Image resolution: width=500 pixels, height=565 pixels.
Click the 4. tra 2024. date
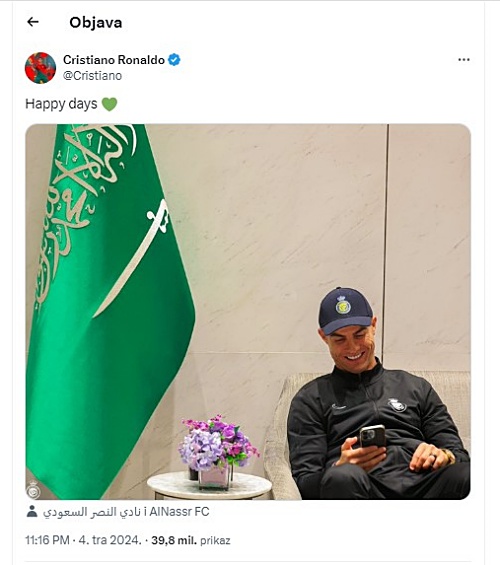tap(110, 540)
